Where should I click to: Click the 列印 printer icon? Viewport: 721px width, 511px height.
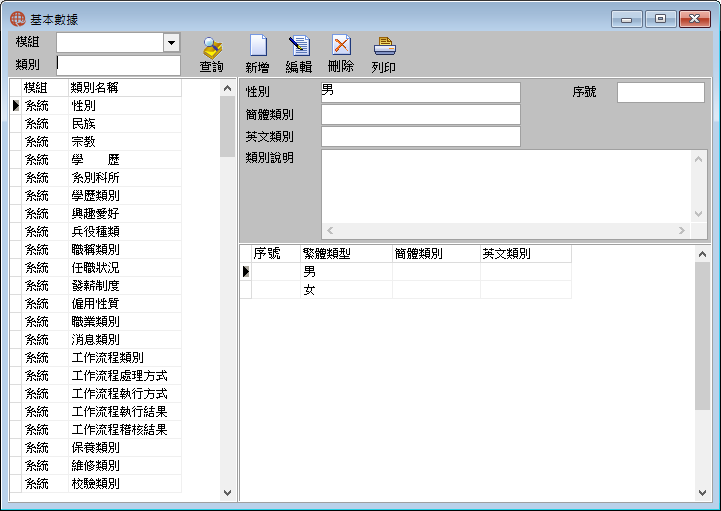coord(384,46)
